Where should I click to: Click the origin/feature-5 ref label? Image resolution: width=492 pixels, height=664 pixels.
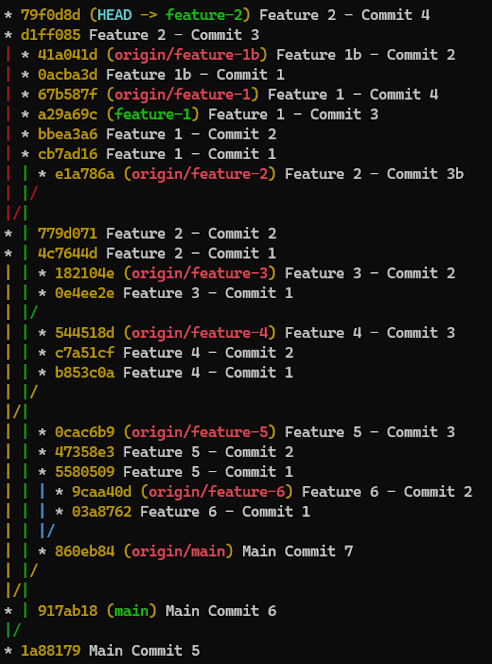click(x=200, y=432)
